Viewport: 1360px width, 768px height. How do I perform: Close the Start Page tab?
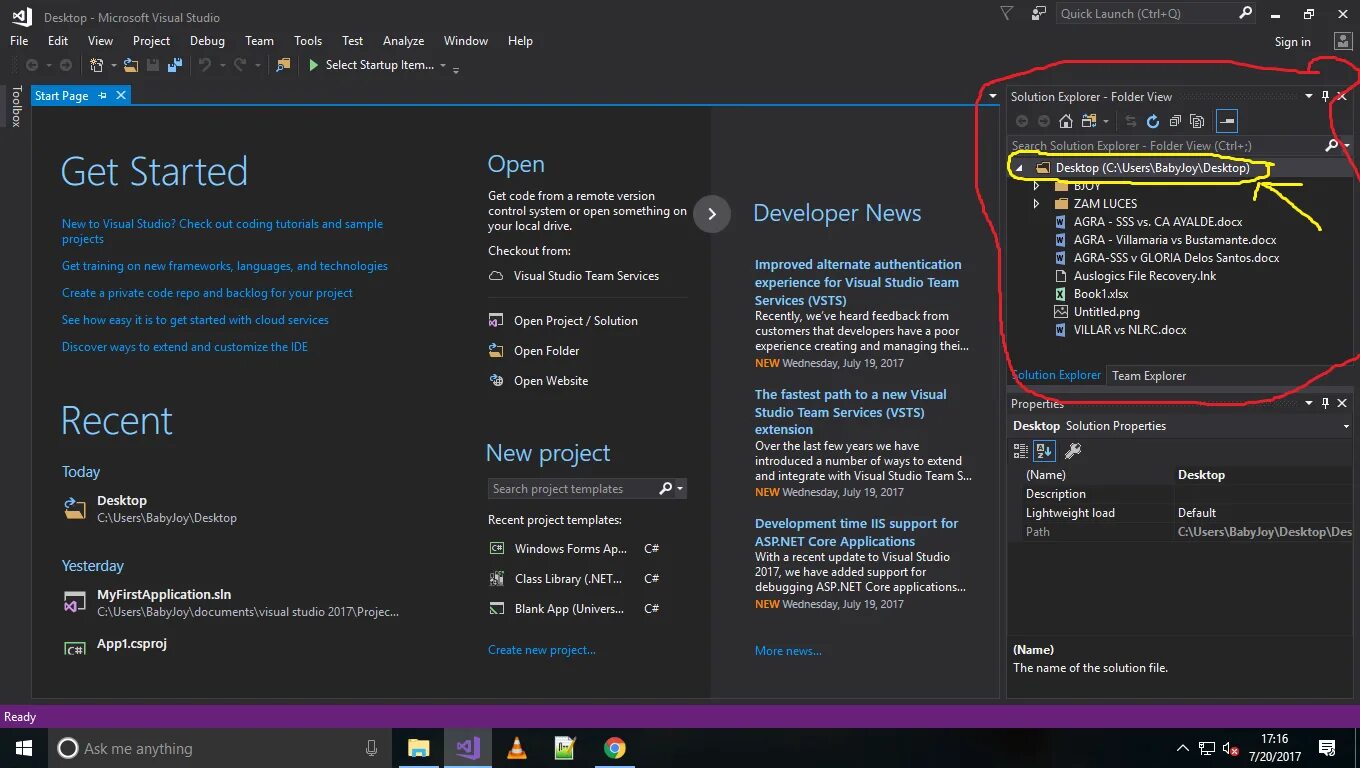[121, 95]
